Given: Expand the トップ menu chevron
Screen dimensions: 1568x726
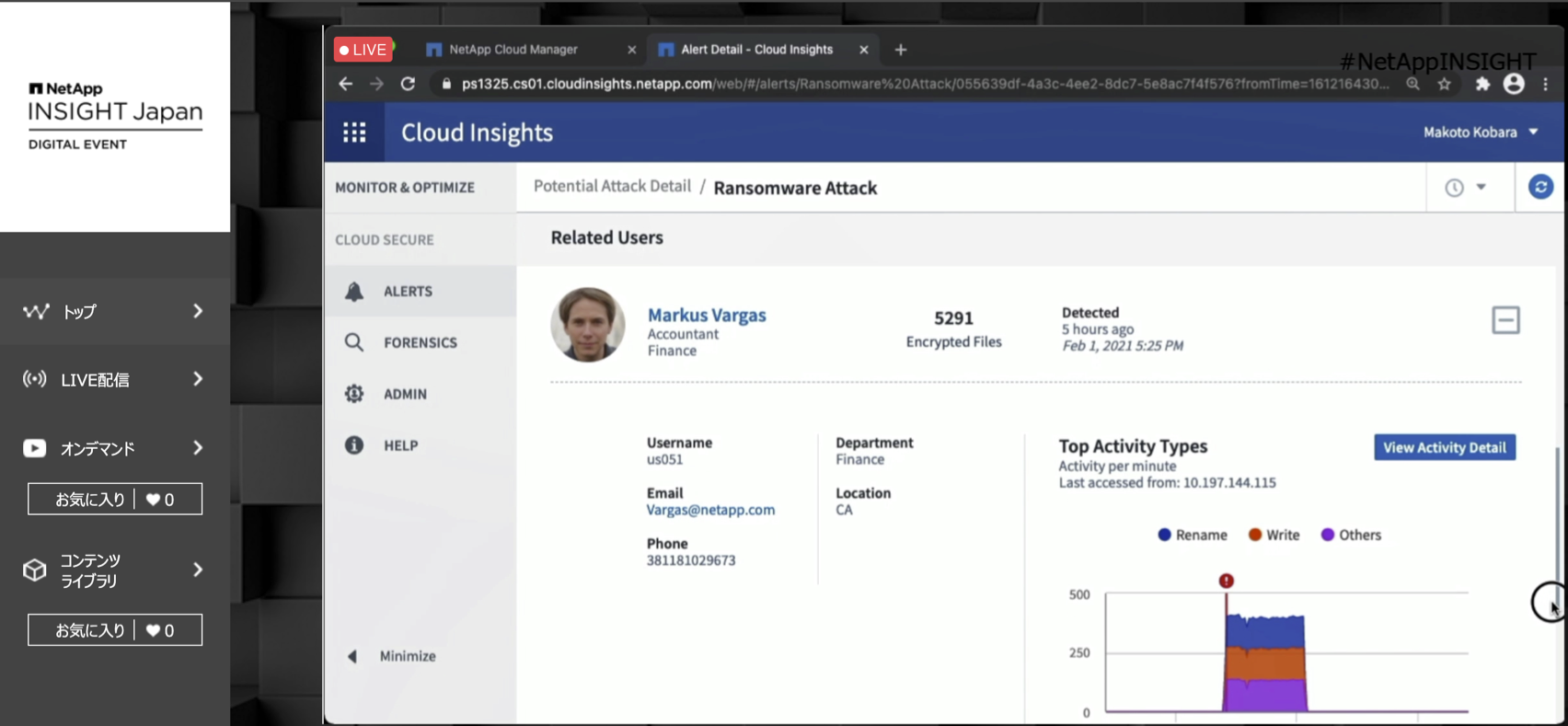Looking at the screenshot, I should [198, 311].
